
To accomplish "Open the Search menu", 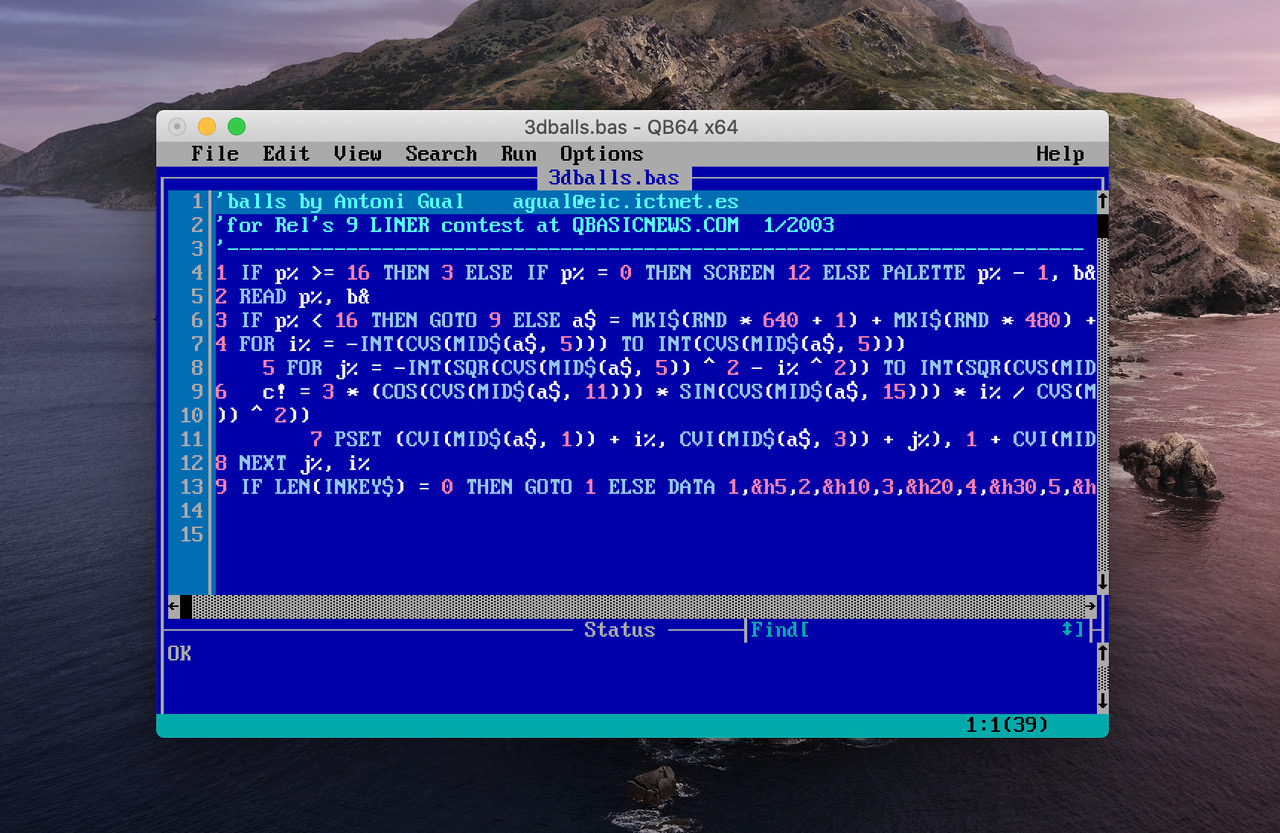I will point(441,154).
